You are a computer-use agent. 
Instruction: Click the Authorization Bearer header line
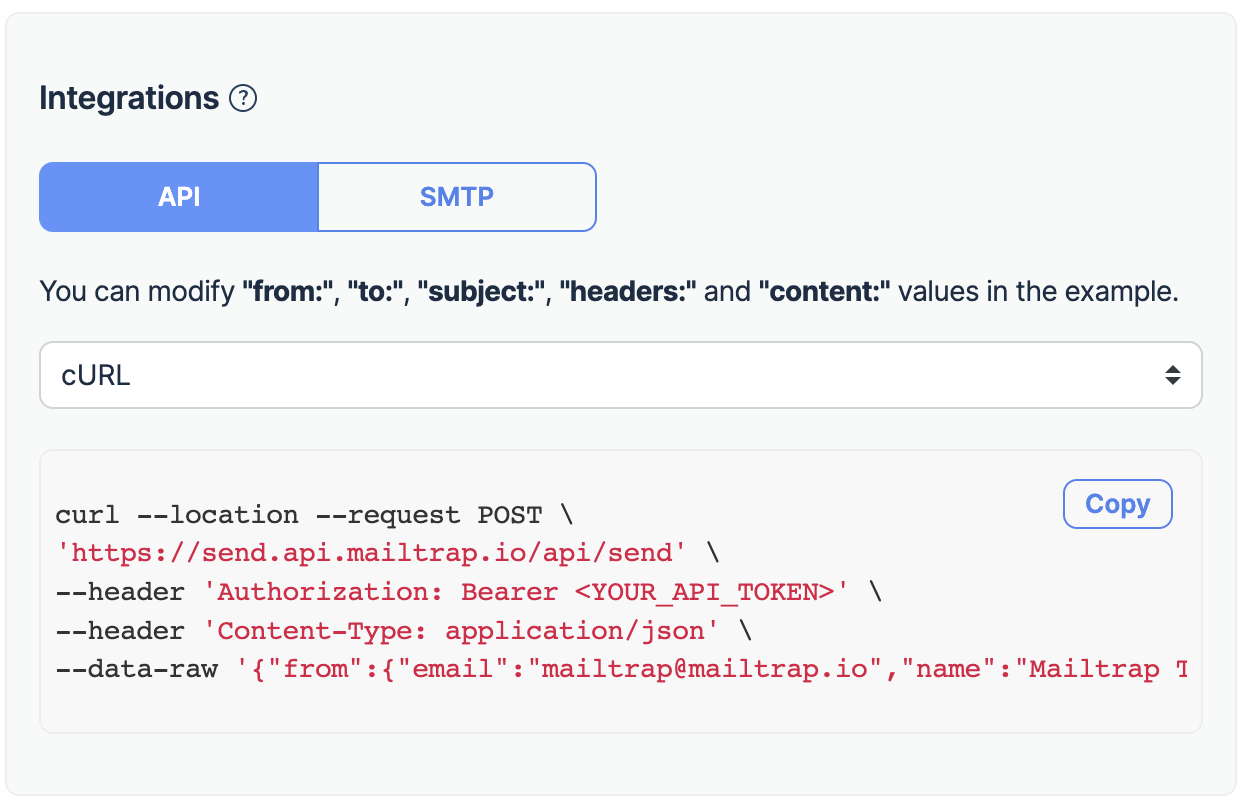point(469,592)
